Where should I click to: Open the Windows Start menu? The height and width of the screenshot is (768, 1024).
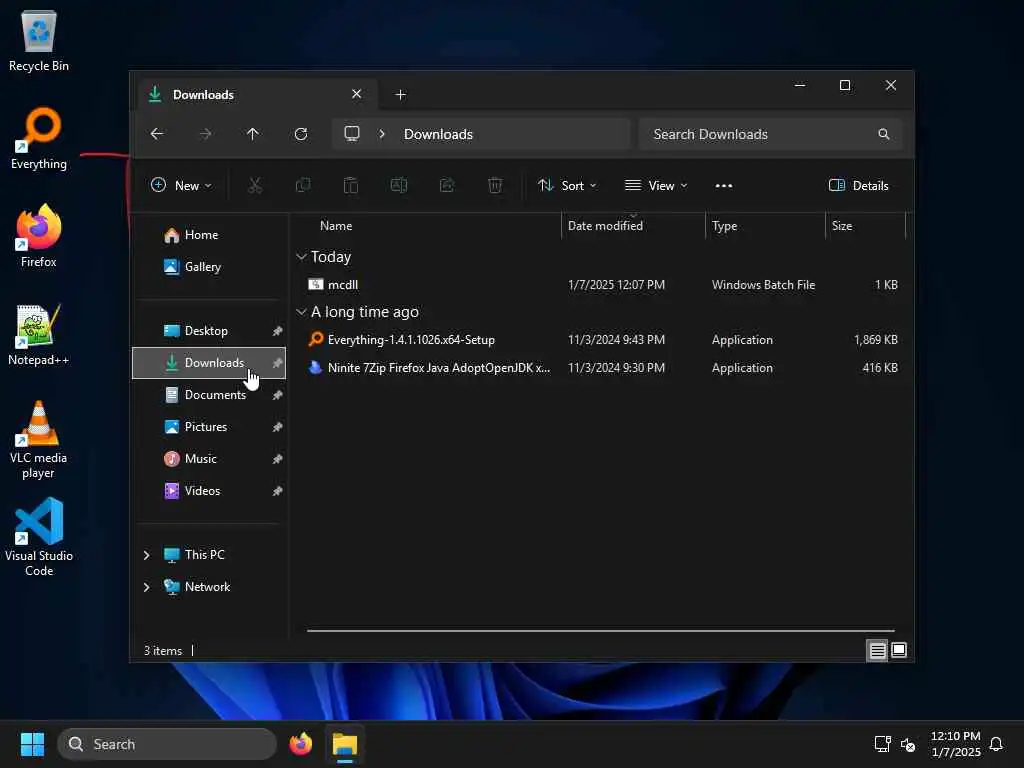coord(32,744)
